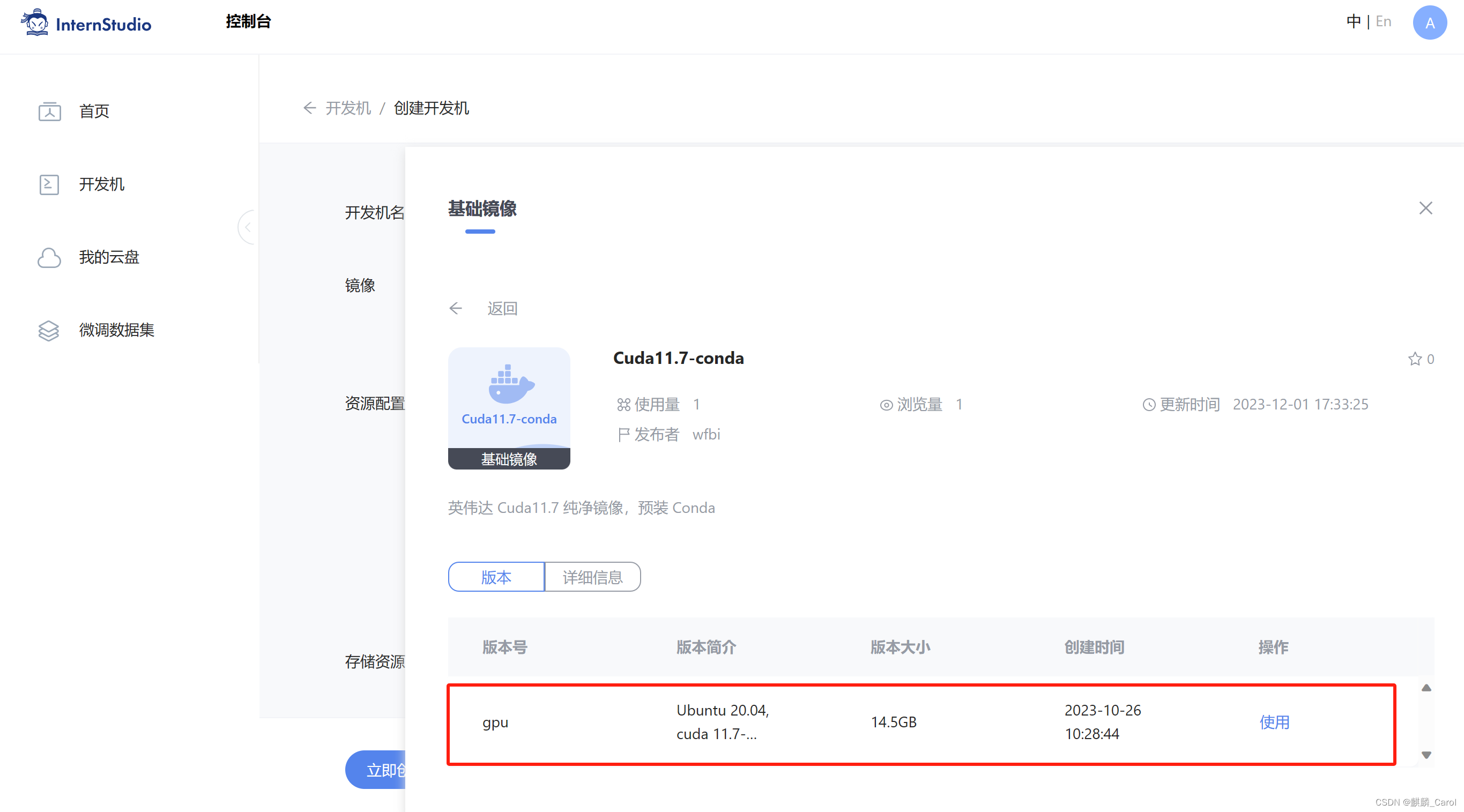
Task: Open the 微调数据集 section
Action: tap(116, 330)
